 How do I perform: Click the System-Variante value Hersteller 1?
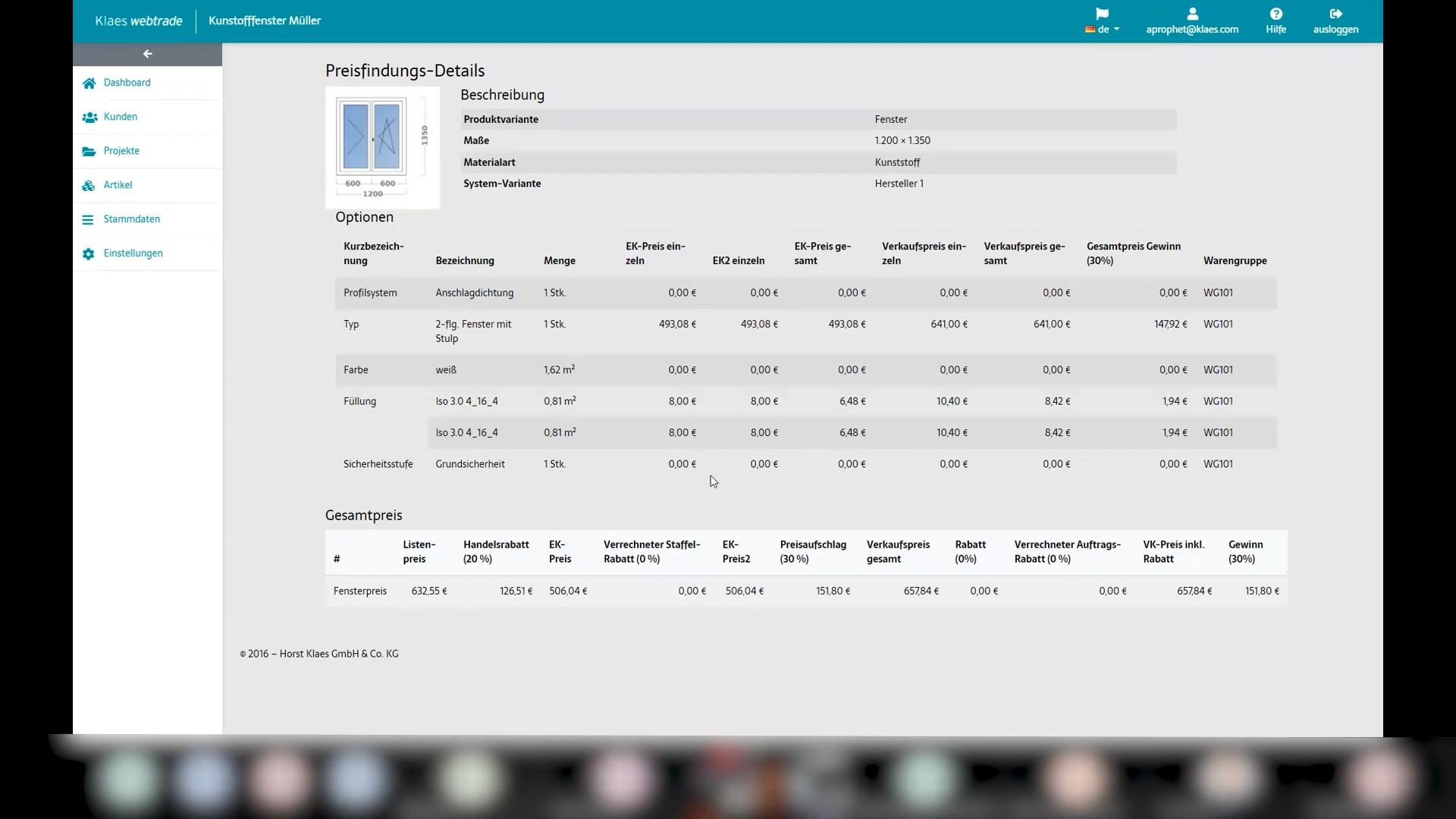tap(899, 184)
